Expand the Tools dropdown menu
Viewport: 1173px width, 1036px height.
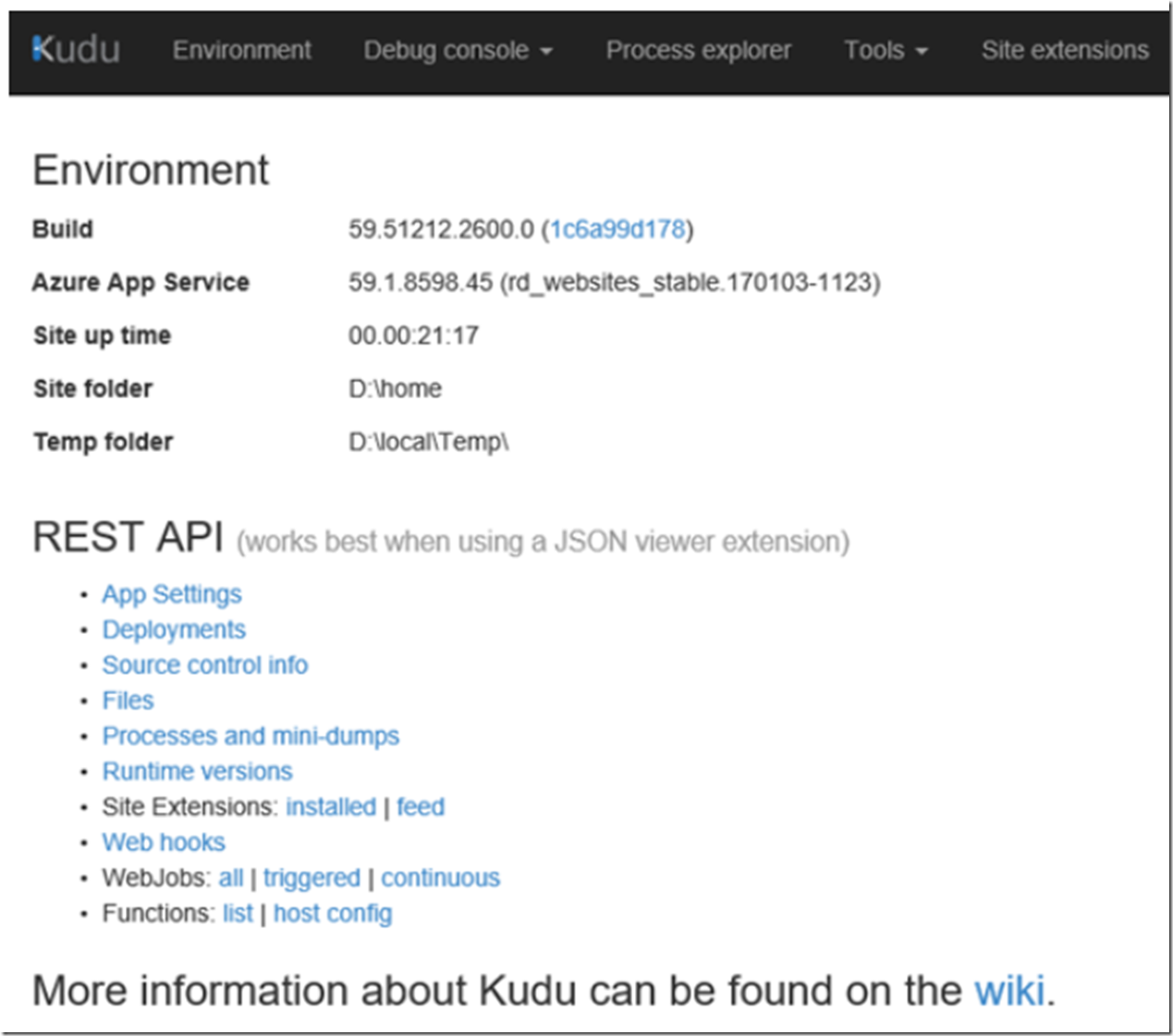[x=886, y=50]
